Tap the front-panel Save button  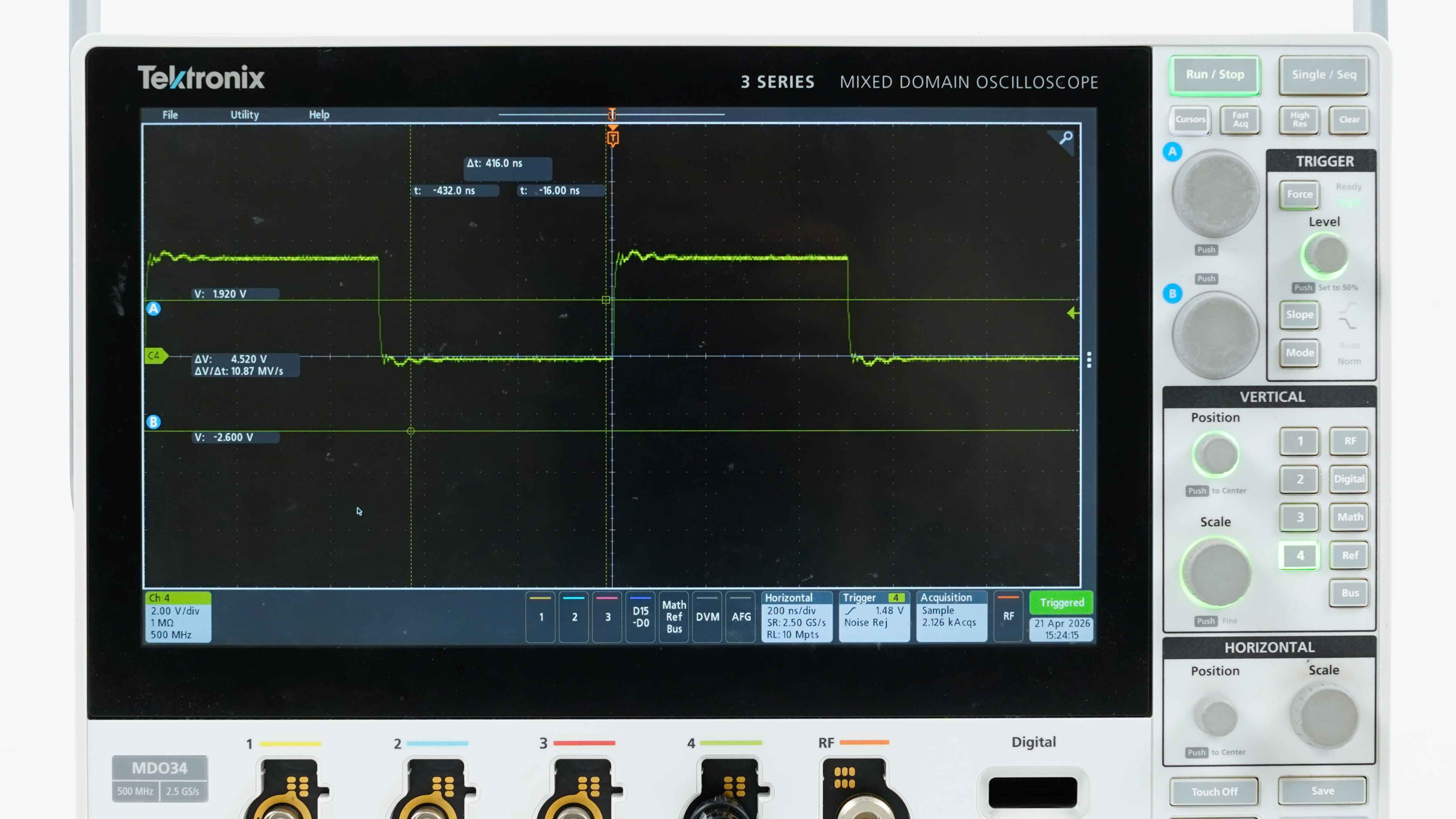pos(1322,791)
